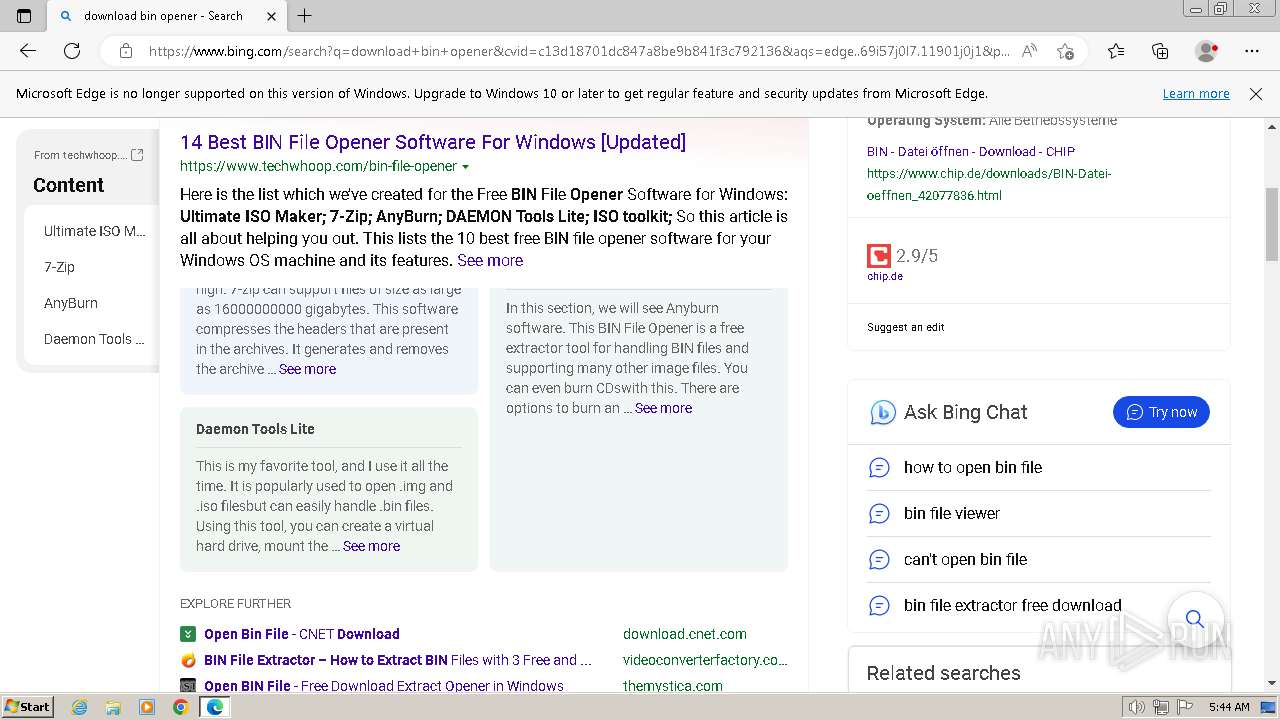The height and width of the screenshot is (720, 1280).
Task: Select AnyBurn in Content list
Action: point(70,303)
